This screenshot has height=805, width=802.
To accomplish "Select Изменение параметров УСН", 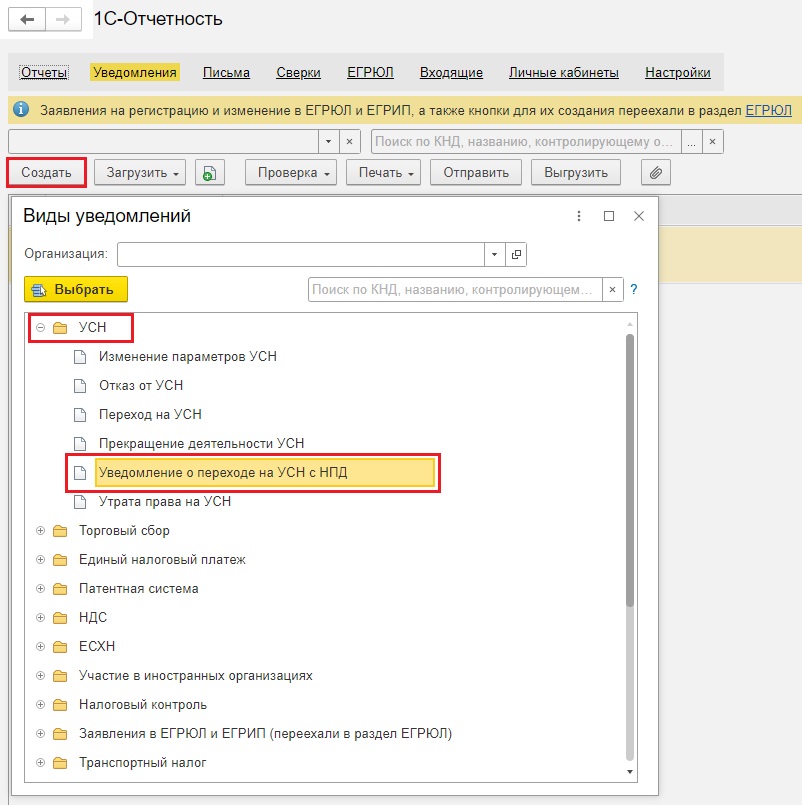I will [x=188, y=356].
